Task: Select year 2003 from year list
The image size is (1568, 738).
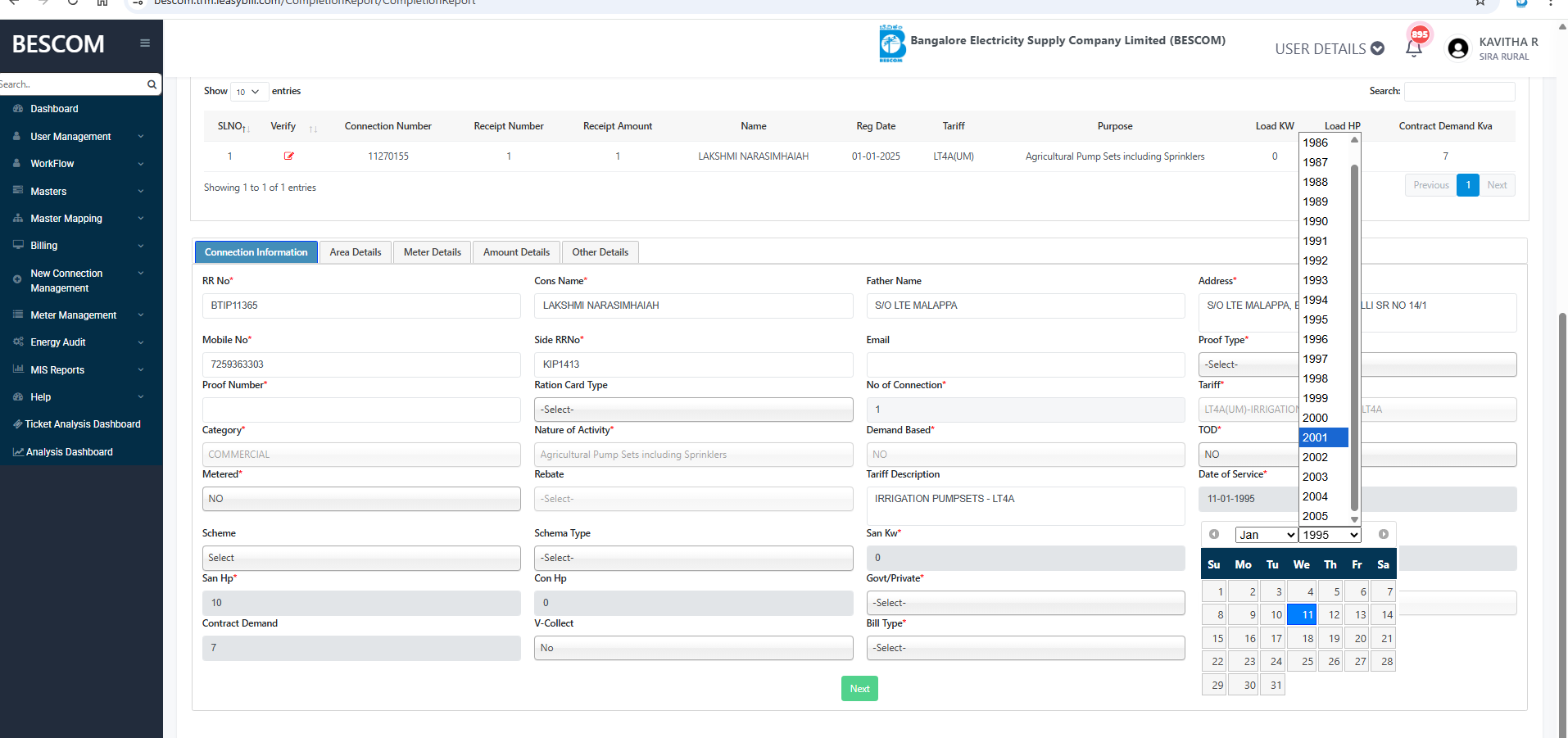Action: coord(1316,477)
